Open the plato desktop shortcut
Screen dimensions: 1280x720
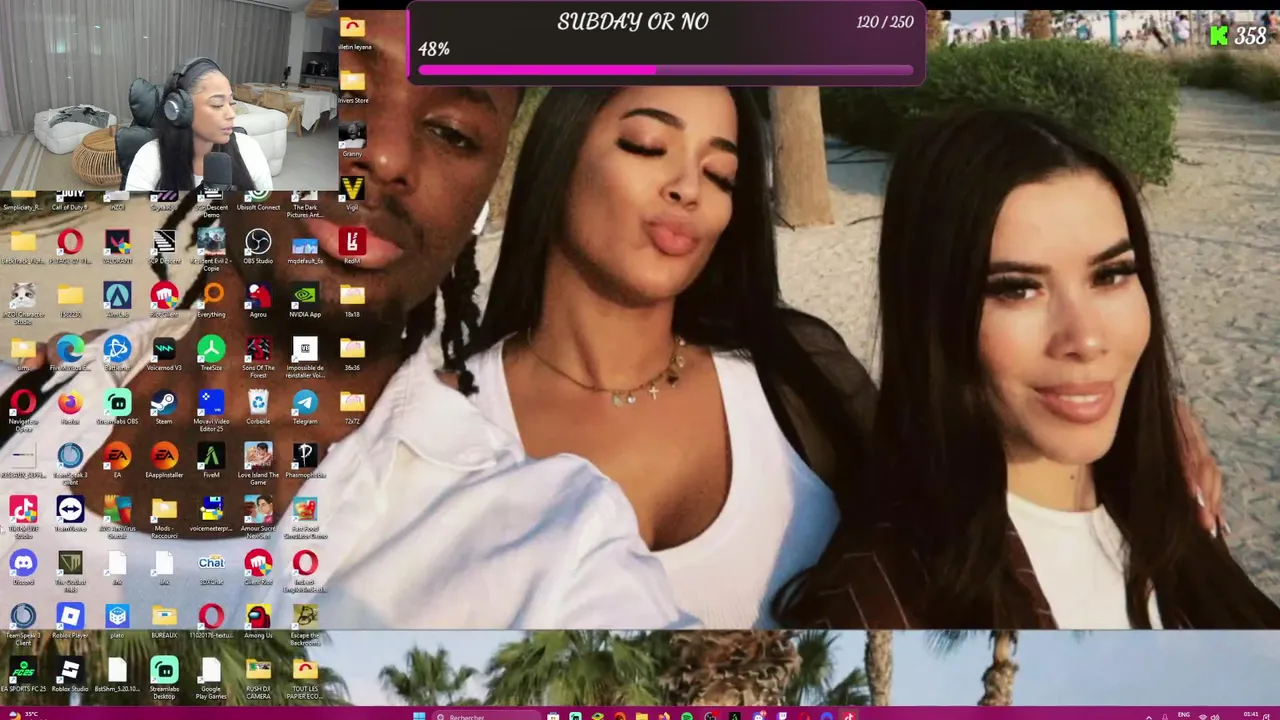click(117, 621)
